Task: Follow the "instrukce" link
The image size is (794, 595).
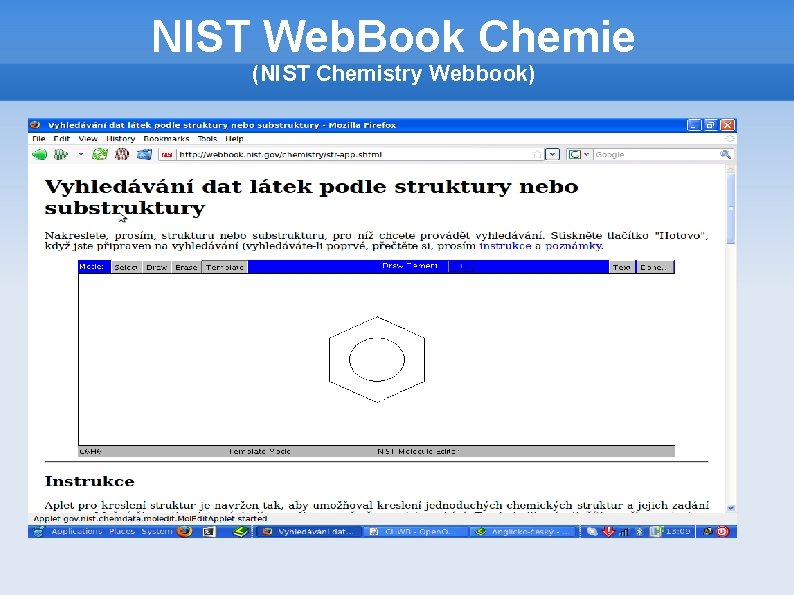Action: [505, 246]
